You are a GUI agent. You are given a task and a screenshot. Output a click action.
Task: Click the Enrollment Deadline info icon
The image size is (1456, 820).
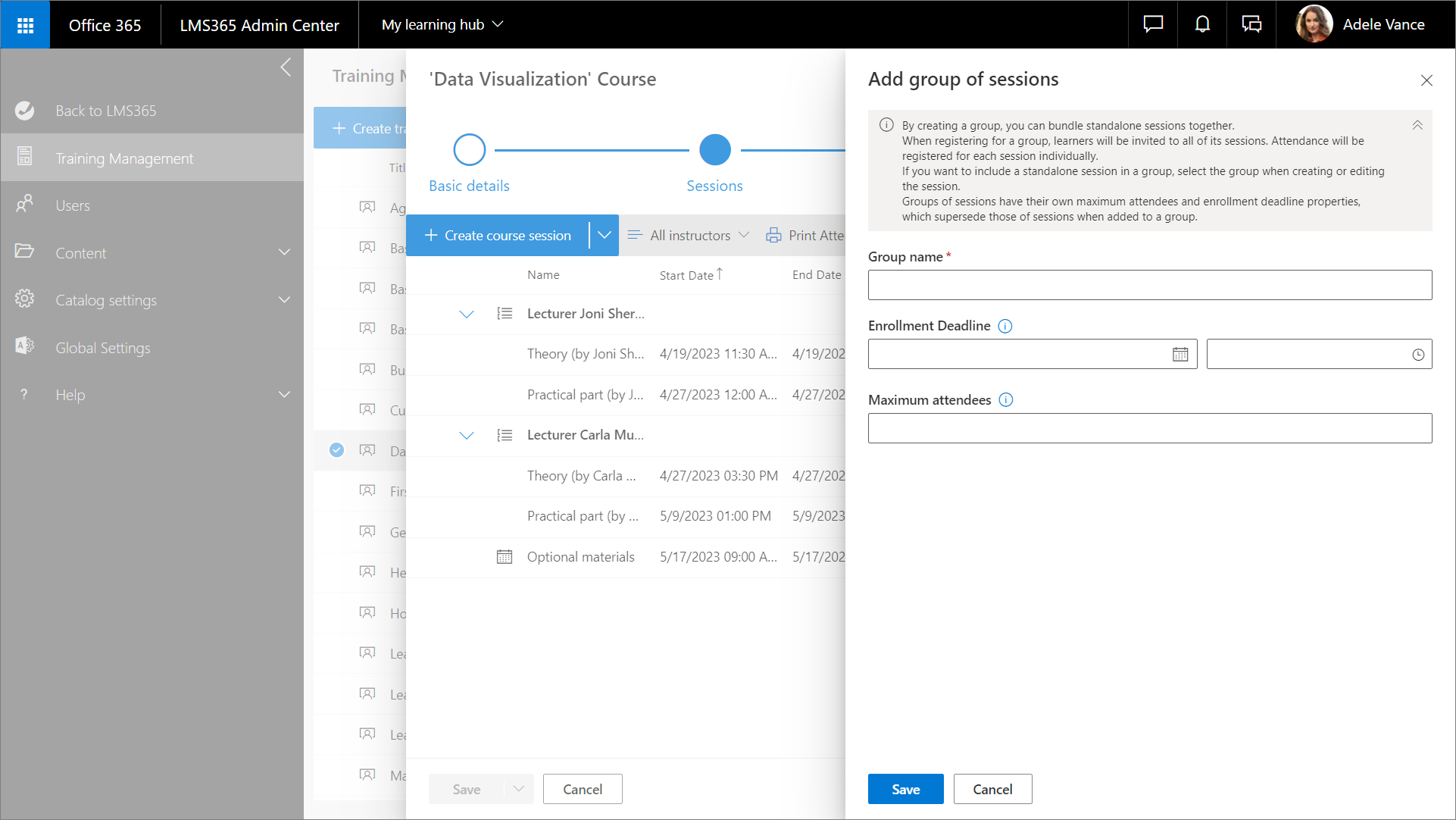click(1005, 326)
